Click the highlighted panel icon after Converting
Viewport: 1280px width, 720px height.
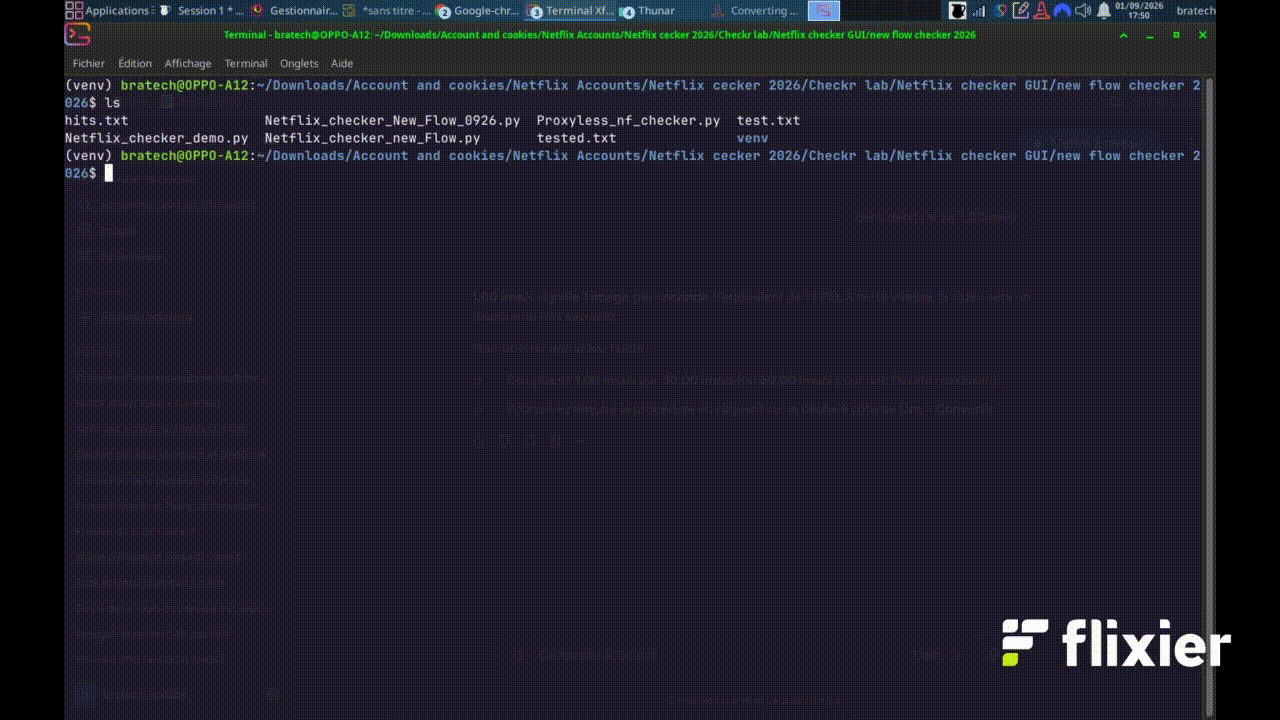[x=823, y=11]
